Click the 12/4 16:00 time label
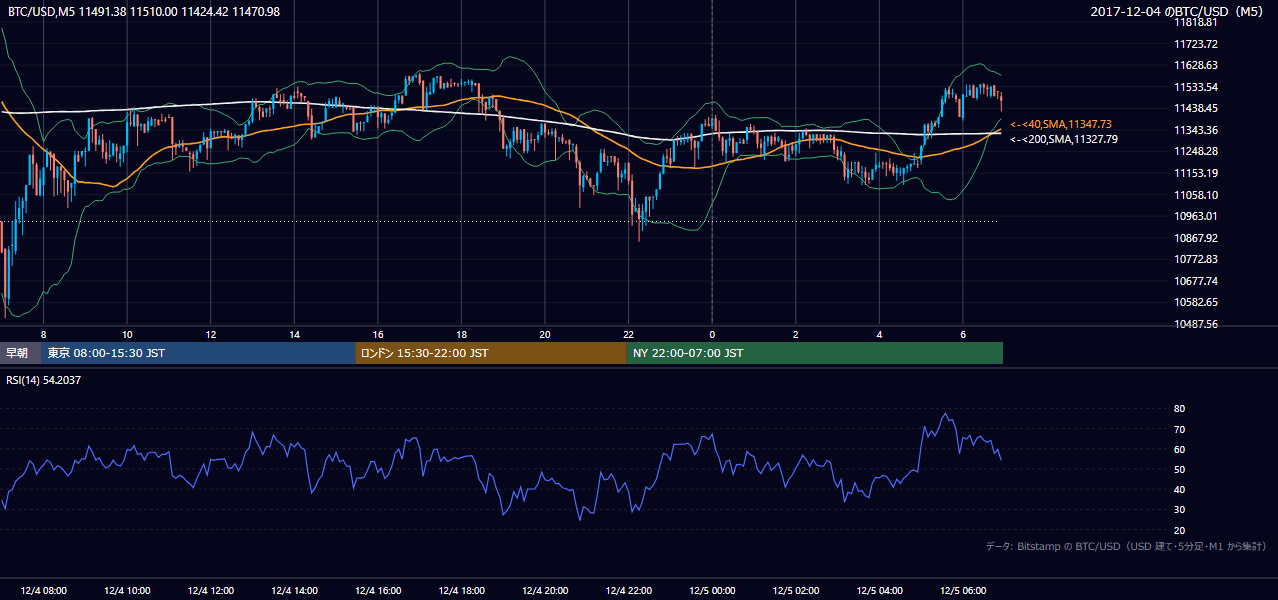The image size is (1278, 600). (x=377, y=590)
